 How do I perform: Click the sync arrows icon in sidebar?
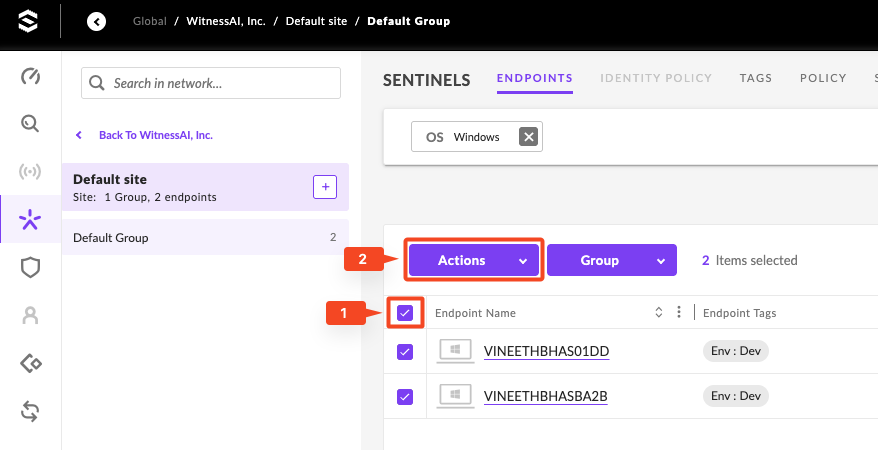point(30,410)
